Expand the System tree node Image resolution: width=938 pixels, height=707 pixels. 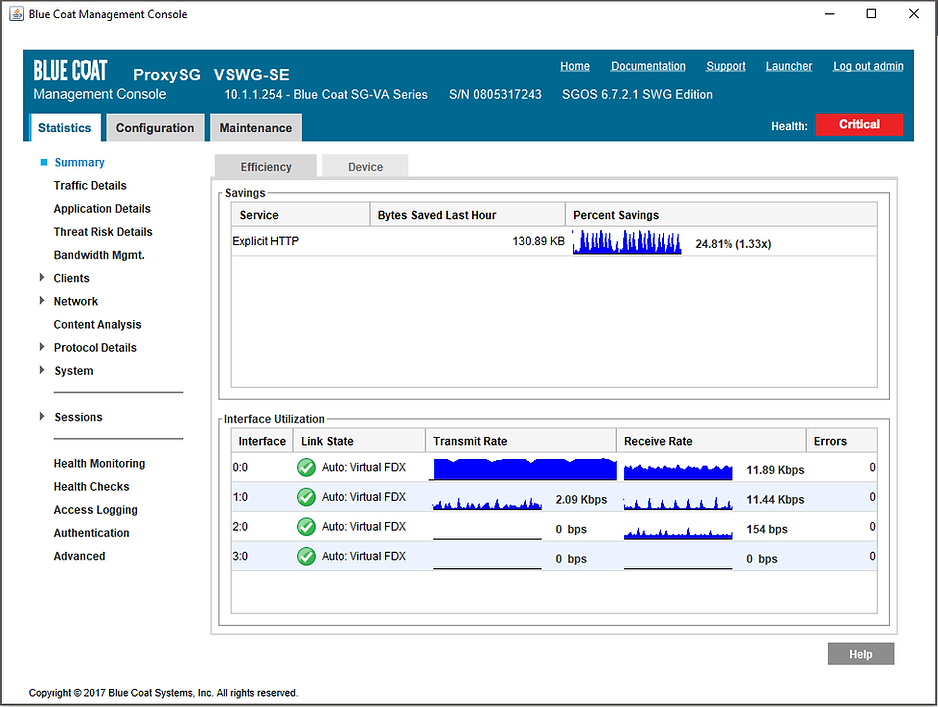(x=42, y=370)
